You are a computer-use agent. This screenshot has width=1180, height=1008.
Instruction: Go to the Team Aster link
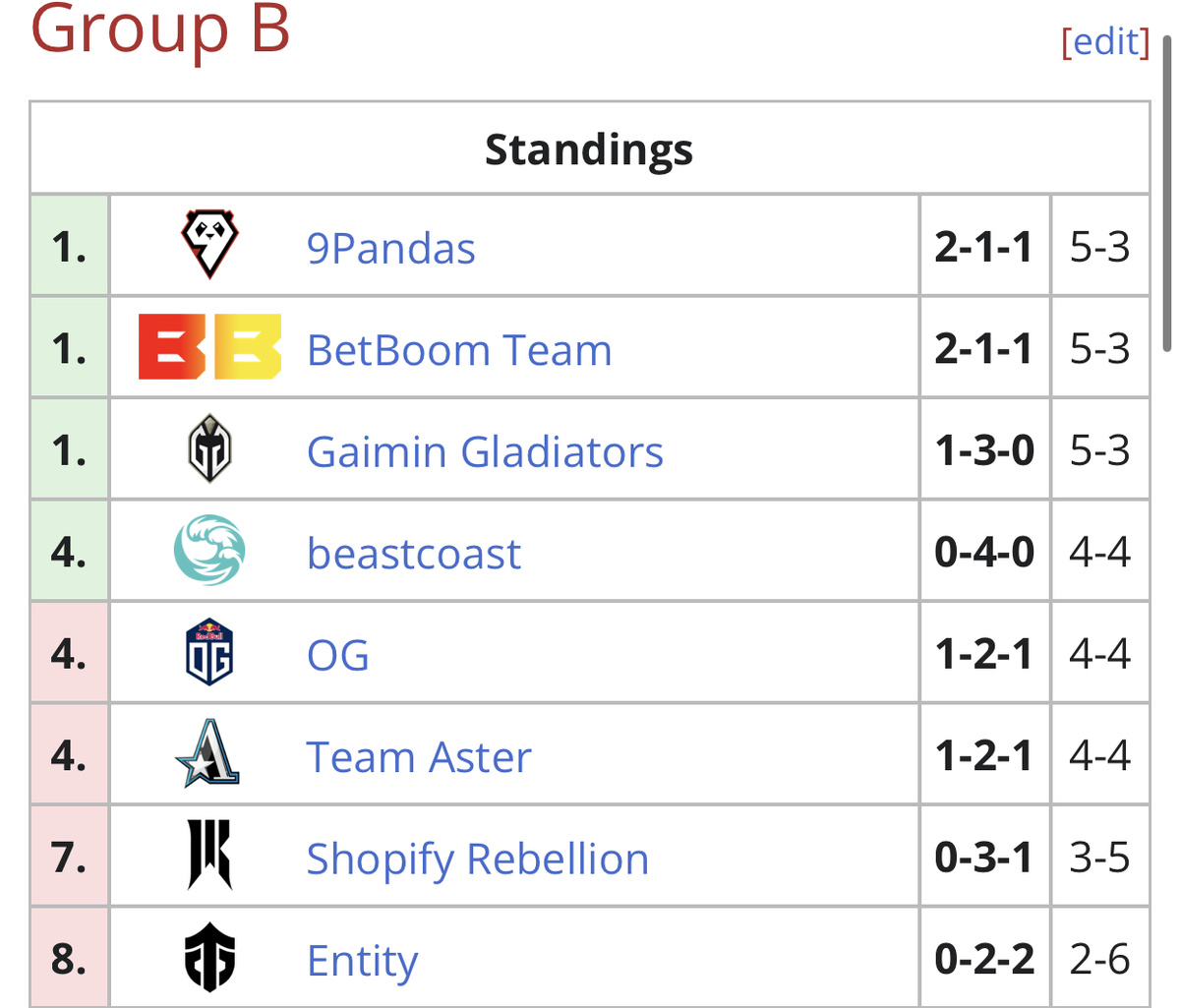pyautogui.click(x=419, y=757)
